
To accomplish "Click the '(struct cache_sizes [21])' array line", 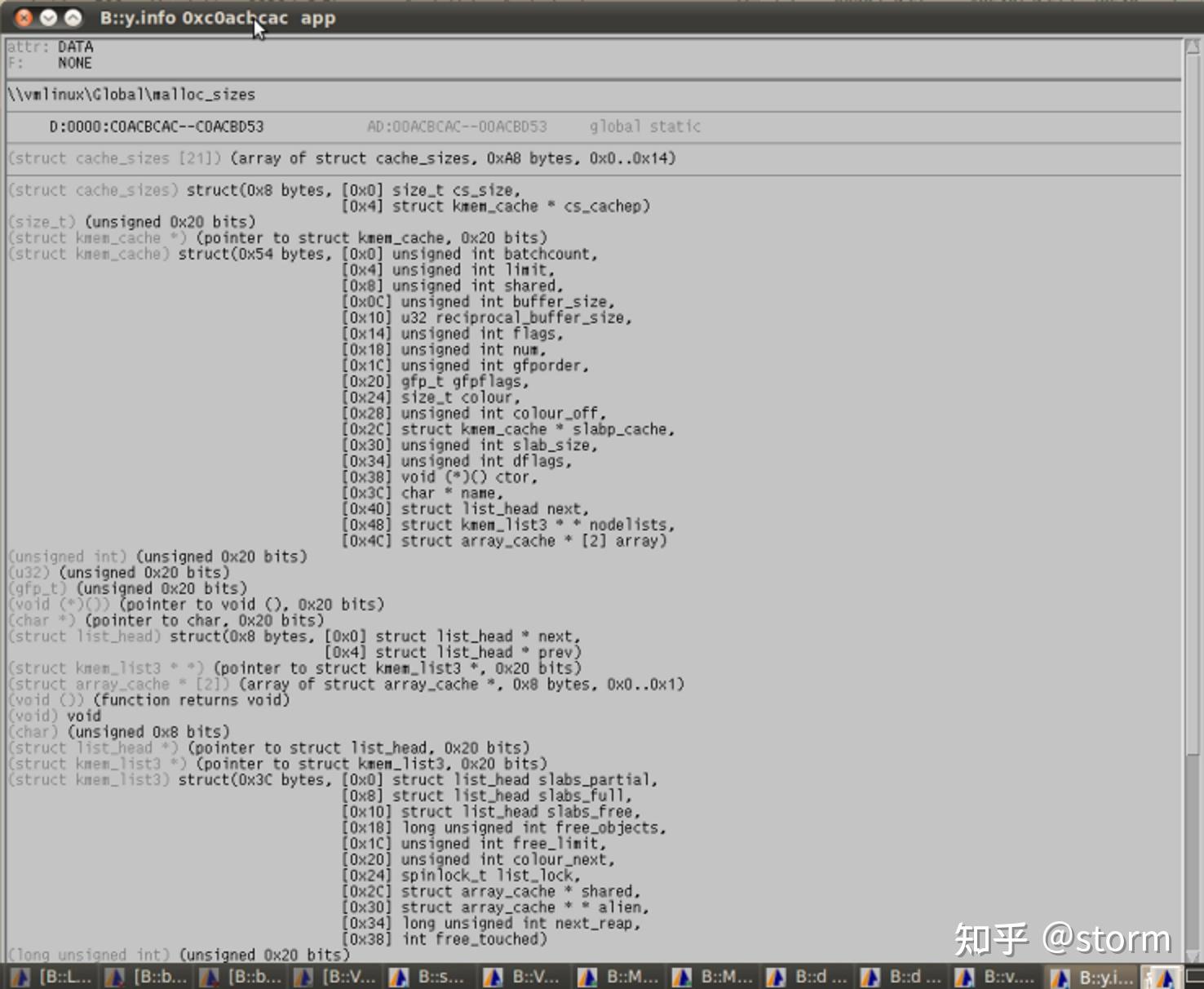I will pos(342,158).
